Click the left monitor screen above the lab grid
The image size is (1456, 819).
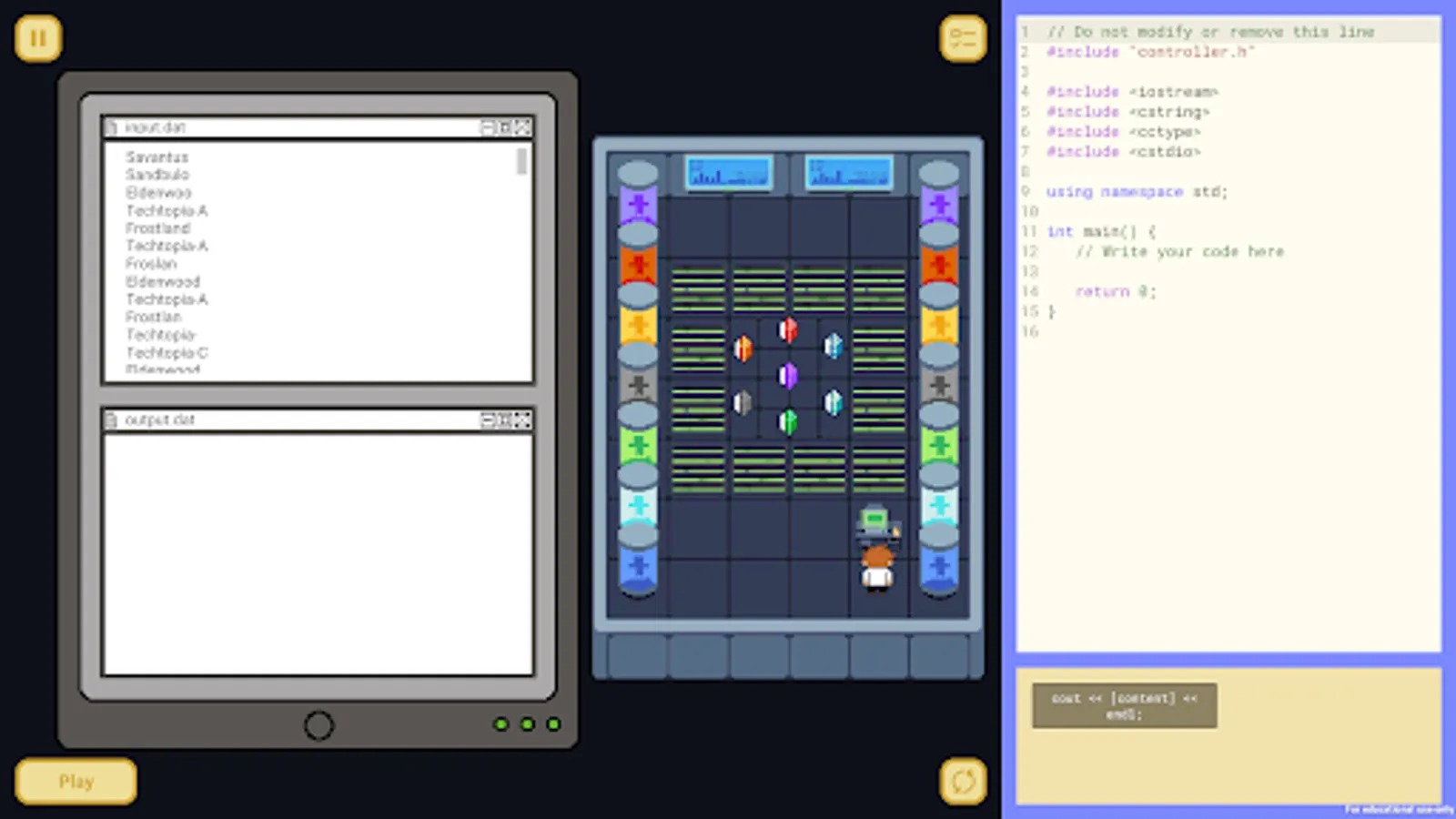[x=728, y=173]
